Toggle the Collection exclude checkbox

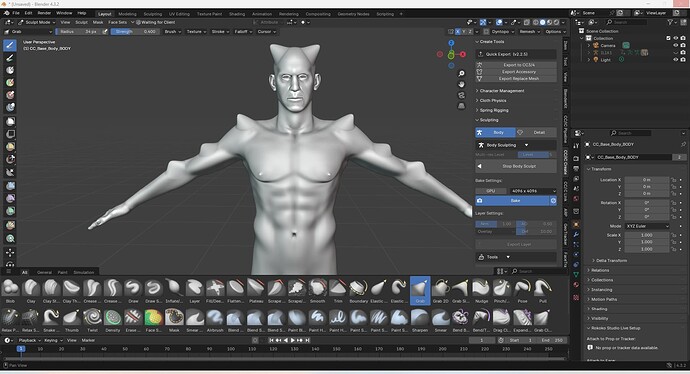pos(668,38)
